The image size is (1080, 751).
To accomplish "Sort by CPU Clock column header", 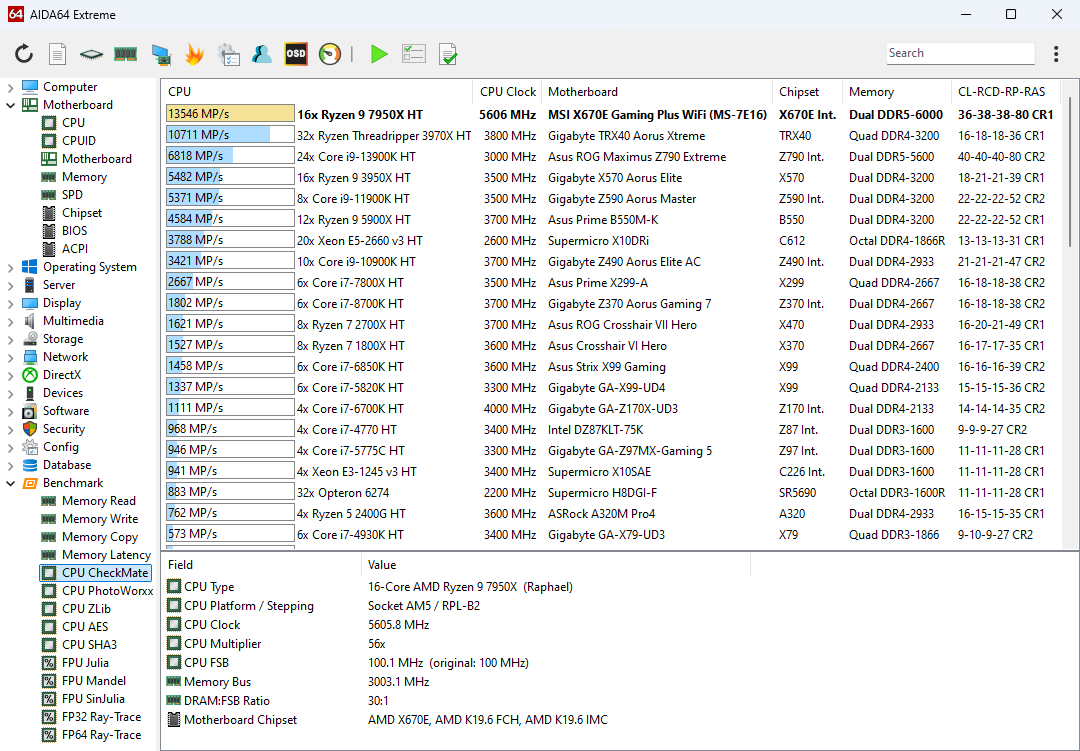I will [x=508, y=92].
